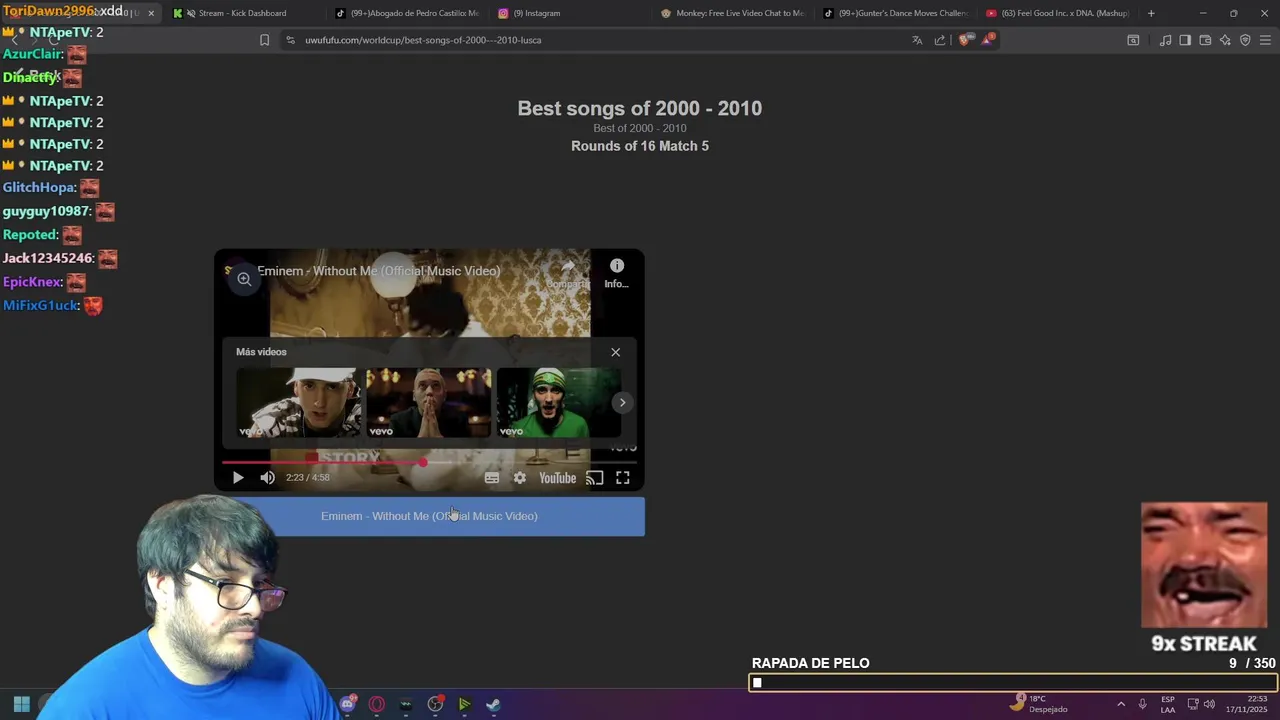The height and width of the screenshot is (720, 1280).
Task: Open the video title link in player
Action: point(379,271)
